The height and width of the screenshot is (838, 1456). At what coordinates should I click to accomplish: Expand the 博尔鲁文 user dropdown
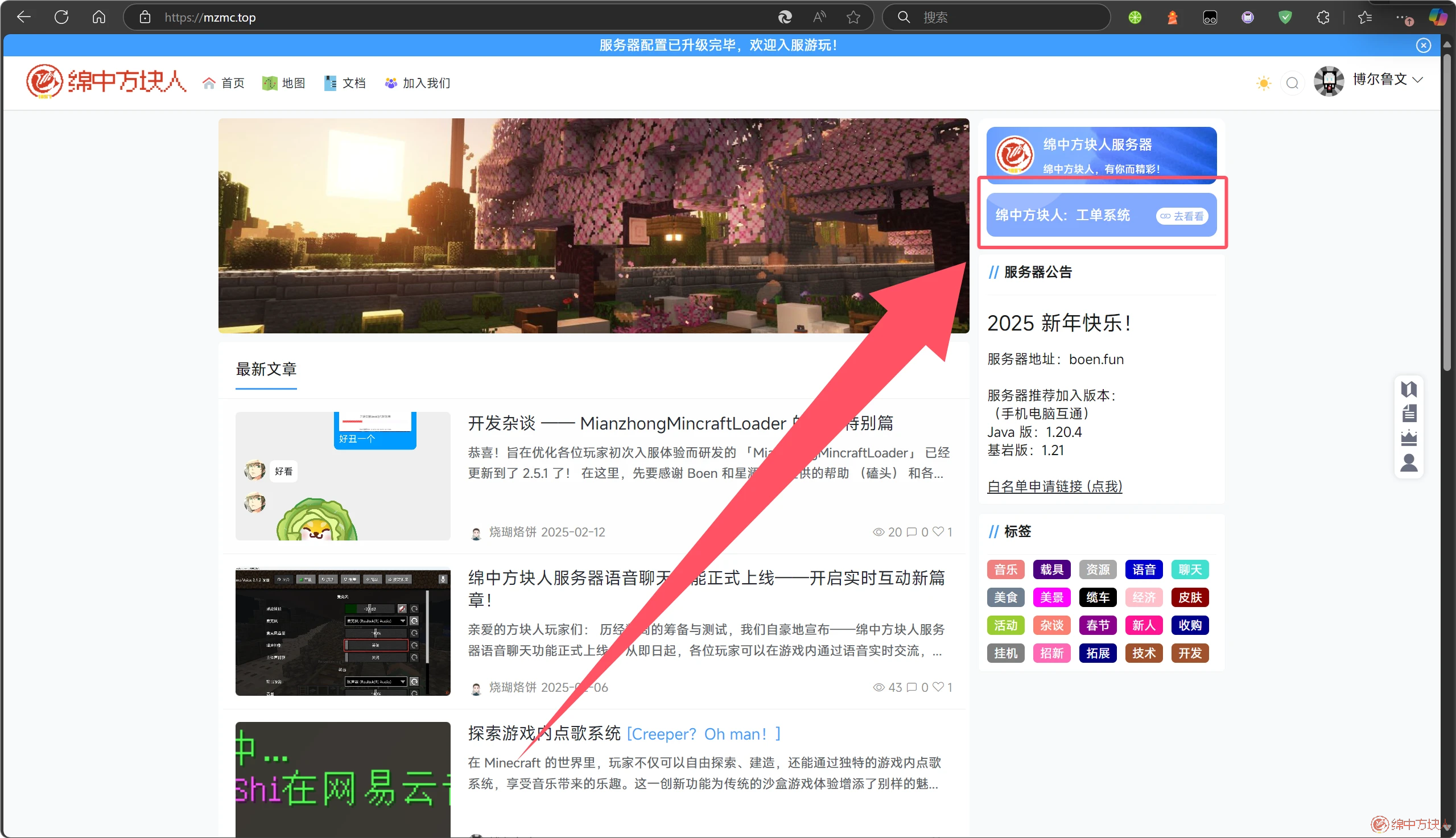pyautogui.click(x=1388, y=80)
